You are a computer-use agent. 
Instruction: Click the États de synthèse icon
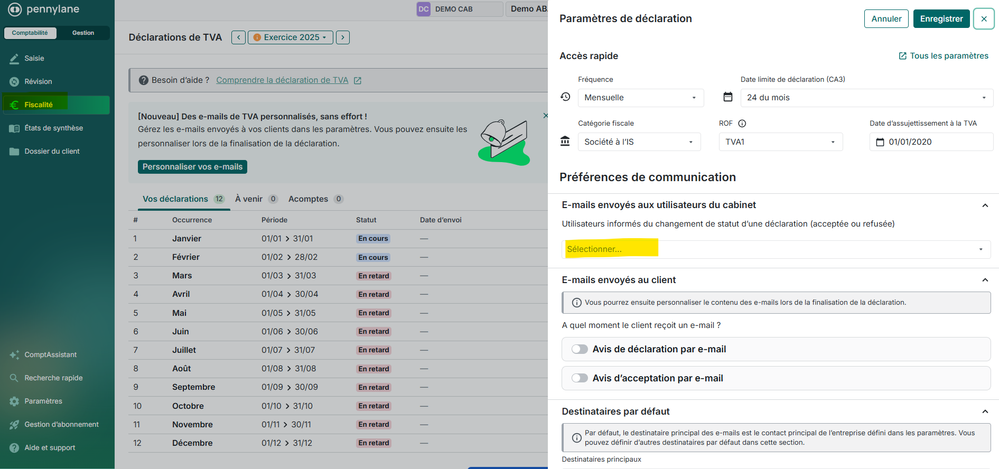pos(14,128)
